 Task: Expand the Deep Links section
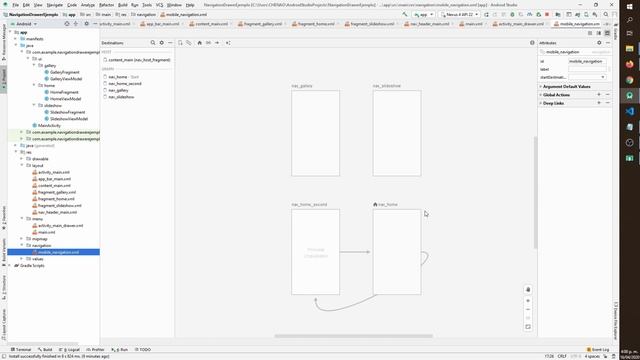541,103
